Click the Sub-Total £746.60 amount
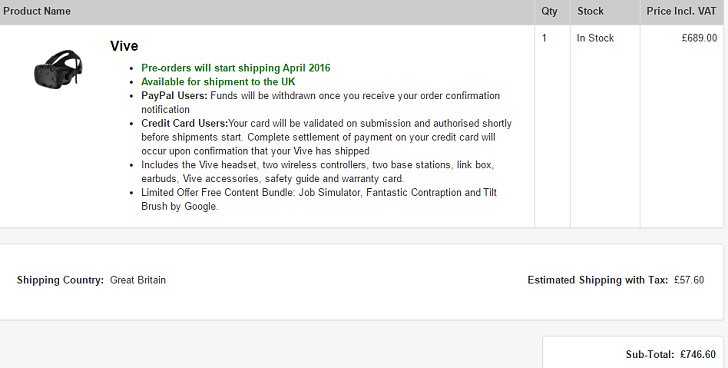This screenshot has height=368, width=728. click(698, 355)
